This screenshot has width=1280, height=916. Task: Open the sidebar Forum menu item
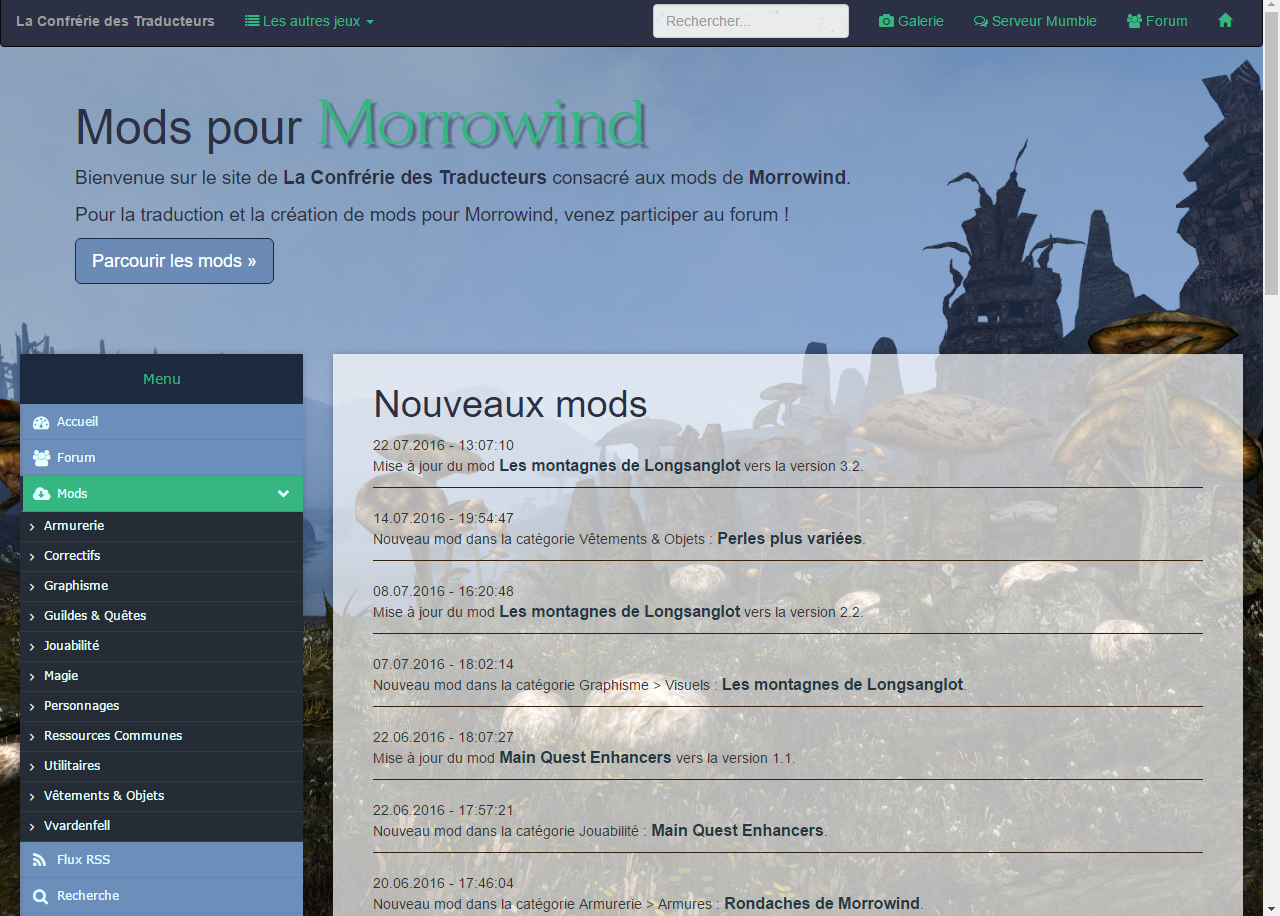click(76, 458)
